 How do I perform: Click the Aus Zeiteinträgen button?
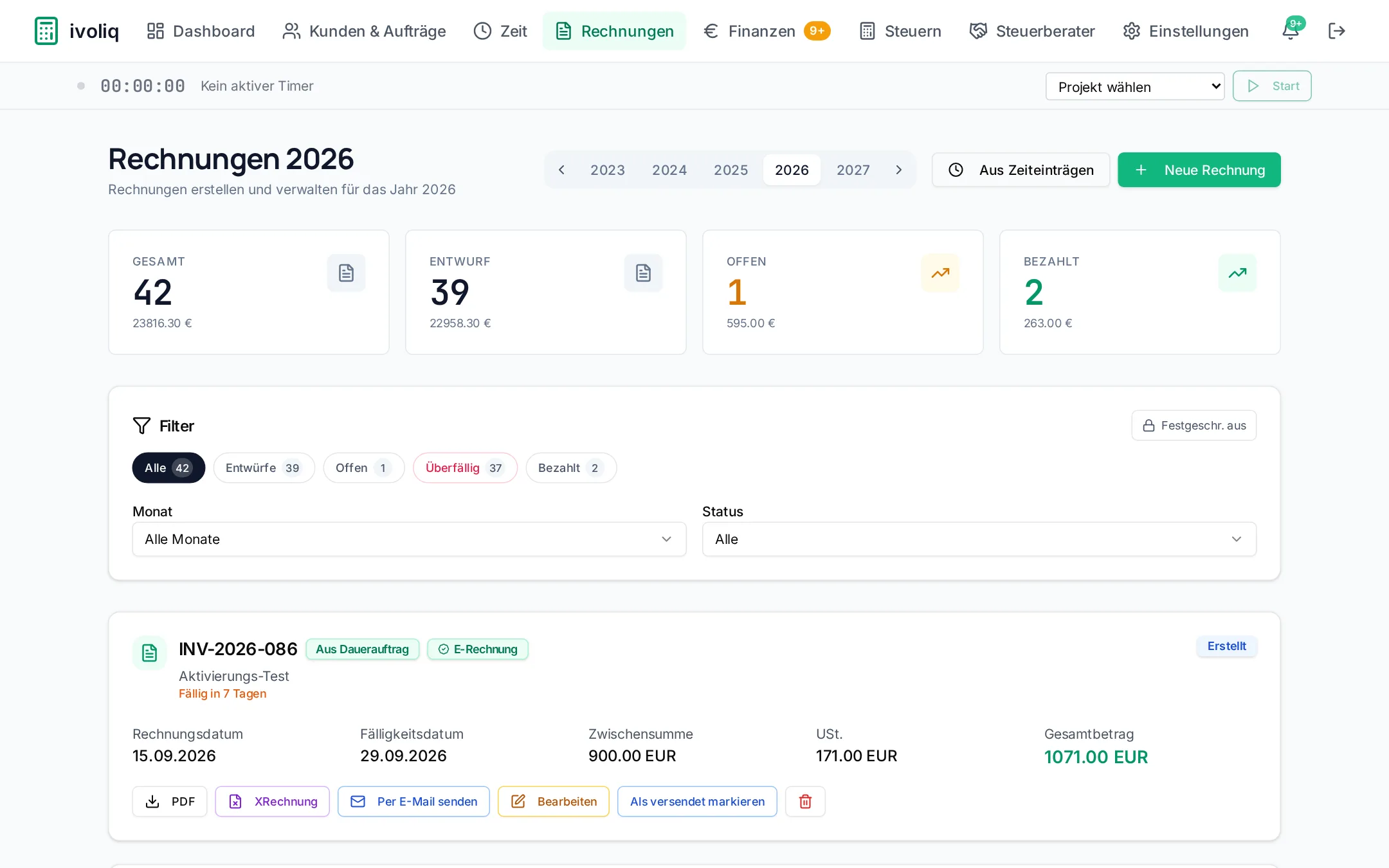[x=1021, y=170]
